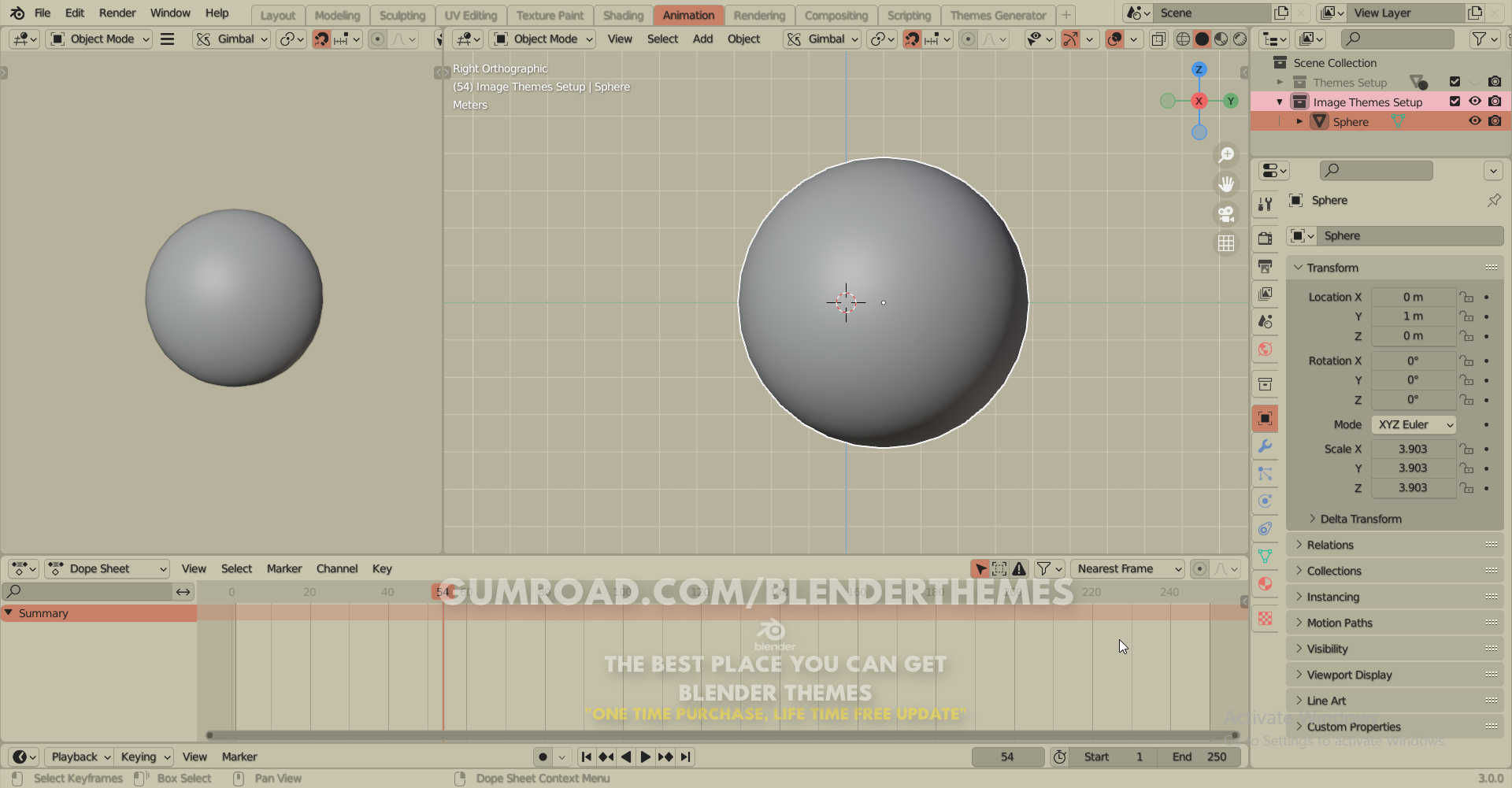This screenshot has height=788, width=1512.
Task: Toggle auto keying record button
Action: 543,757
